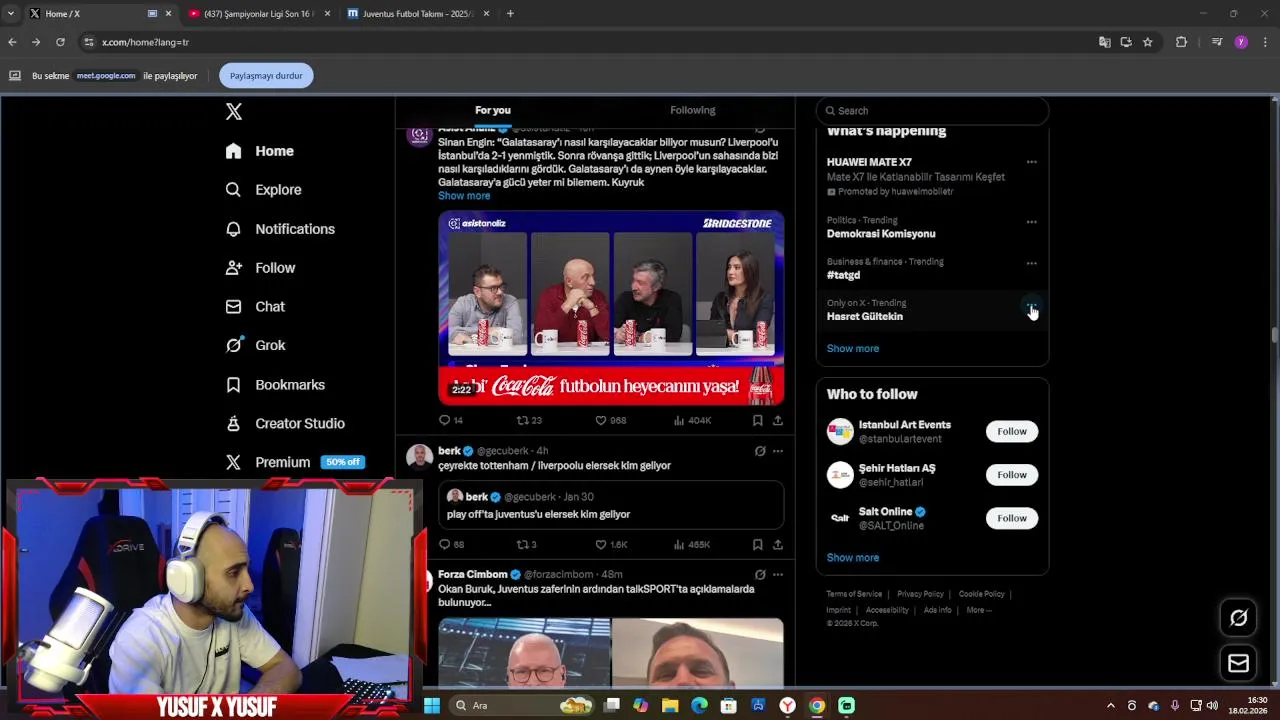
Task: Bookmark this page with star icon
Action: pyautogui.click(x=1147, y=42)
